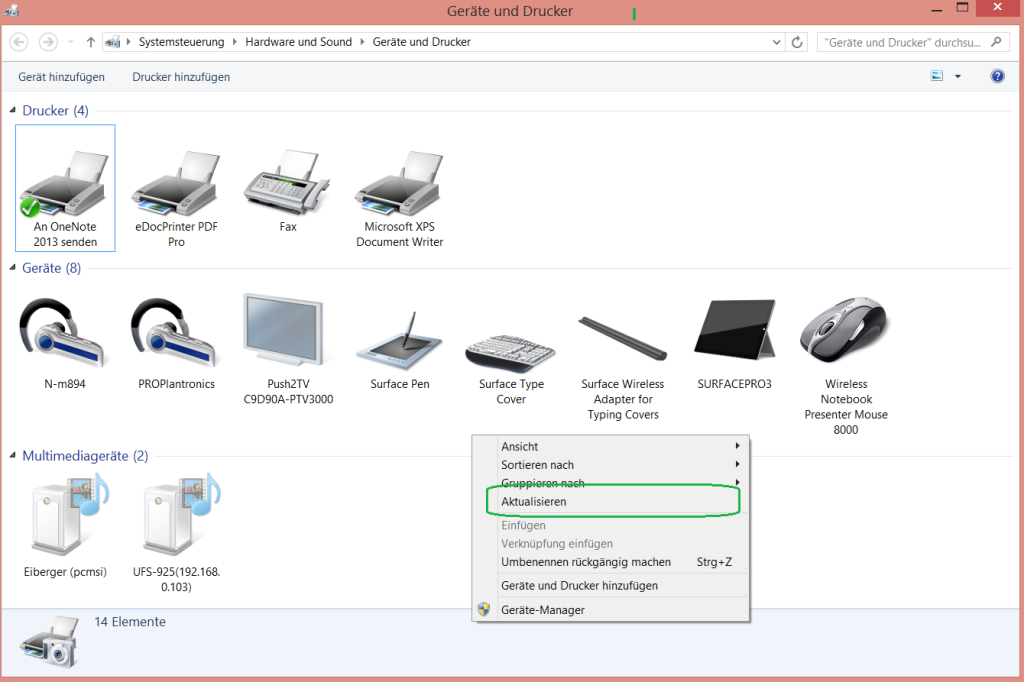Image resolution: width=1024 pixels, height=682 pixels.
Task: Go back with the back arrow
Action: coord(19,42)
